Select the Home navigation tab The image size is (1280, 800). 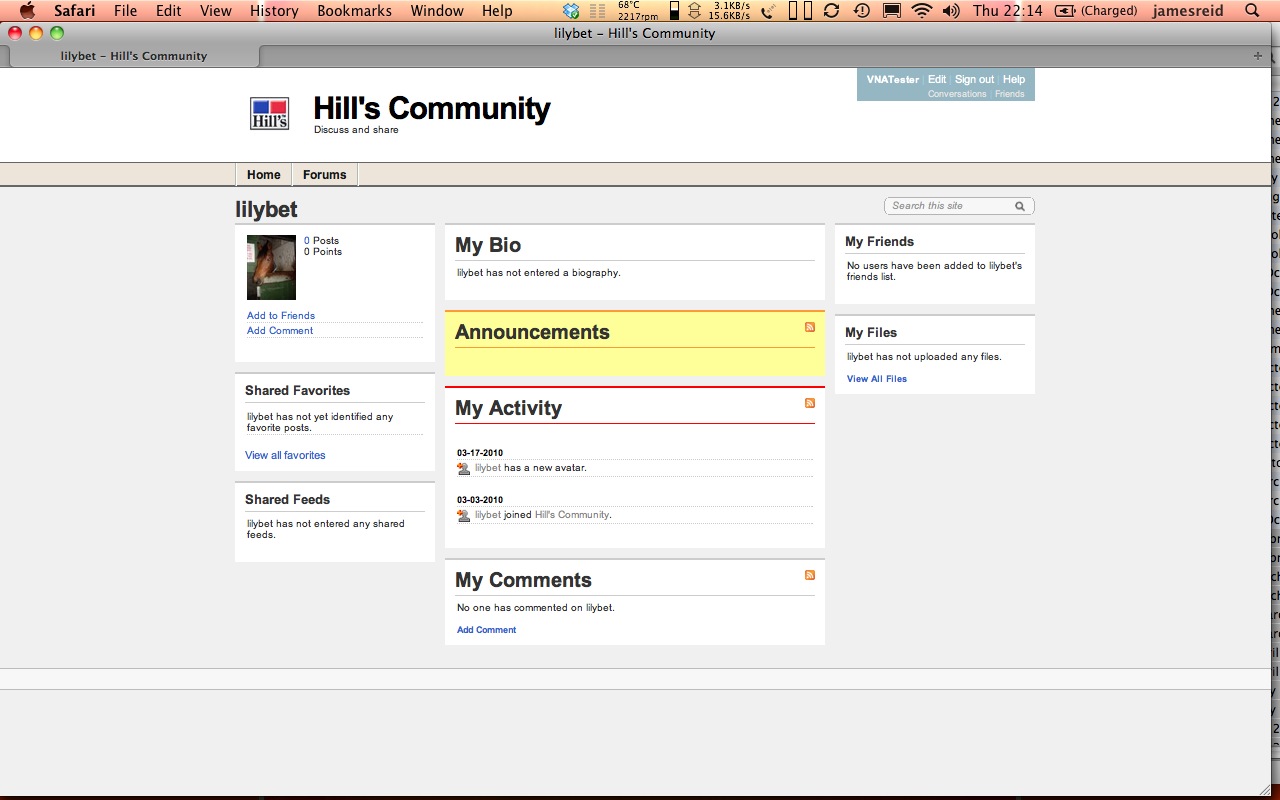pyautogui.click(x=264, y=175)
